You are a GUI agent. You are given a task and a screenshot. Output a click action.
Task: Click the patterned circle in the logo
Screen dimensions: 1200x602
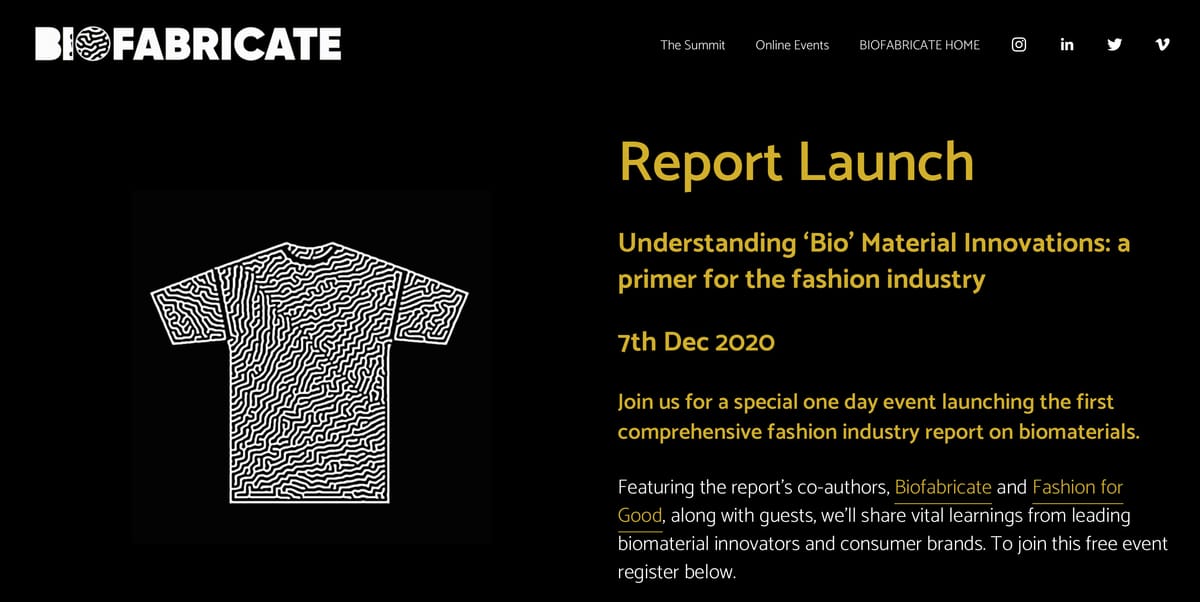pos(92,44)
